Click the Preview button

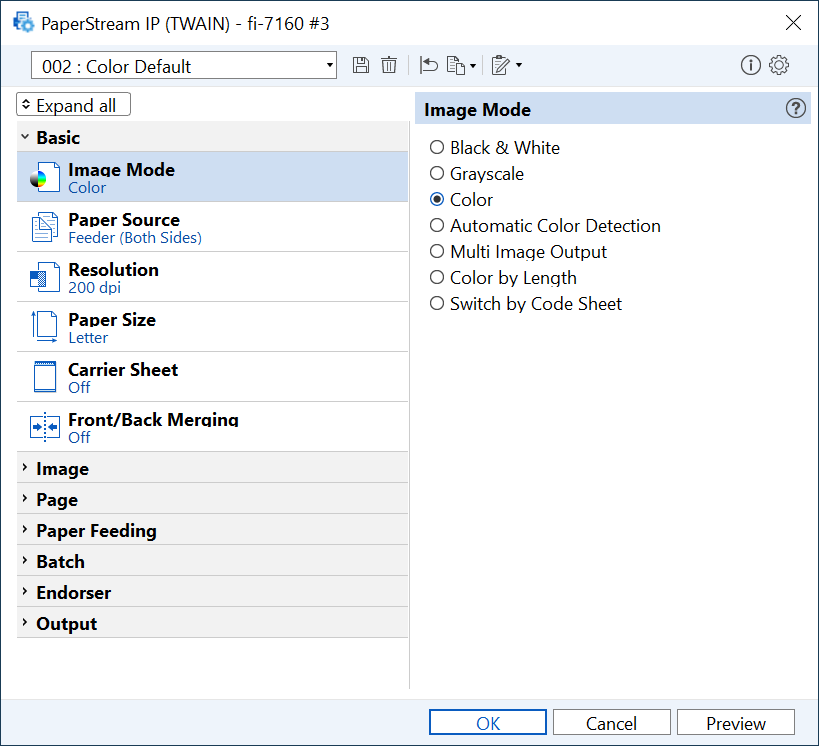(736, 722)
